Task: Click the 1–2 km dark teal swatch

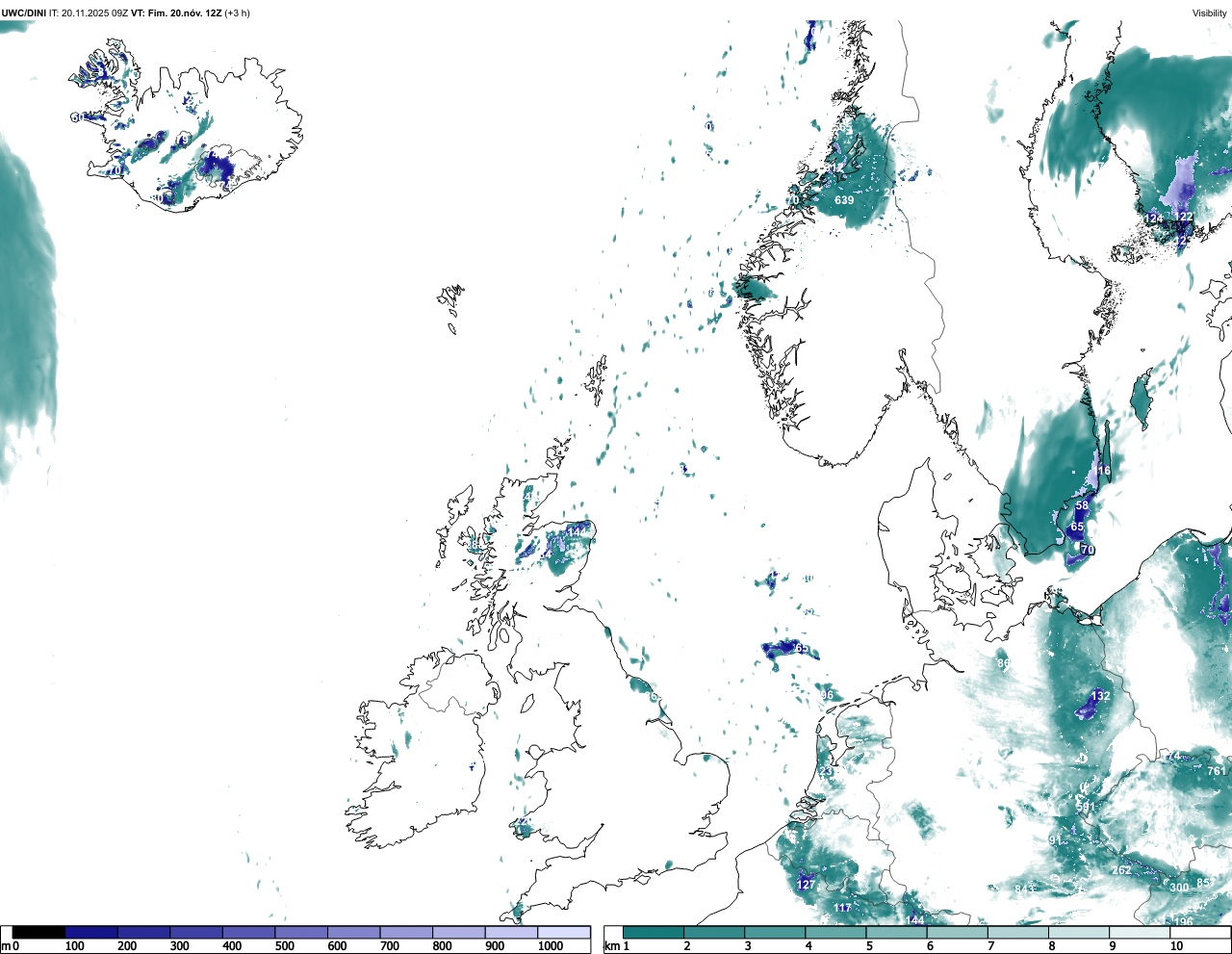Action: point(654,932)
